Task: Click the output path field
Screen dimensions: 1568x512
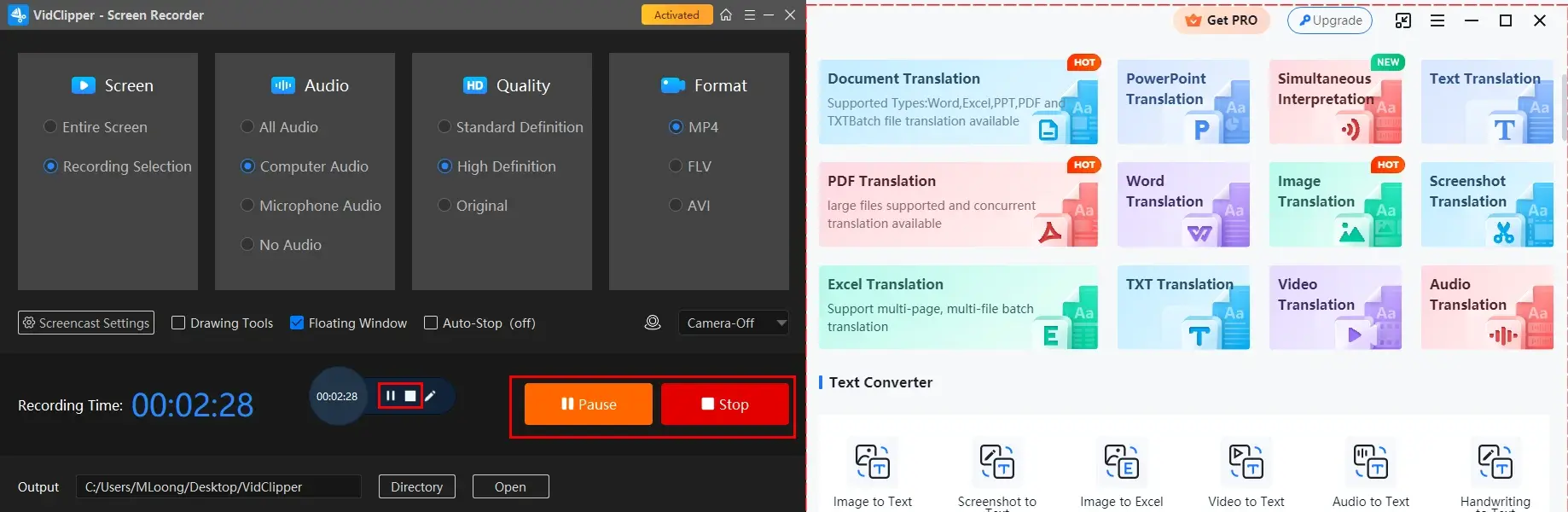Action: pyautogui.click(x=218, y=486)
